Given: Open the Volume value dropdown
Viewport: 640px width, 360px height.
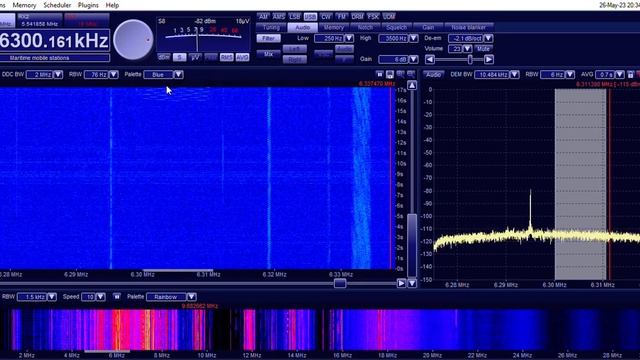Looking at the screenshot, I should click(467, 49).
